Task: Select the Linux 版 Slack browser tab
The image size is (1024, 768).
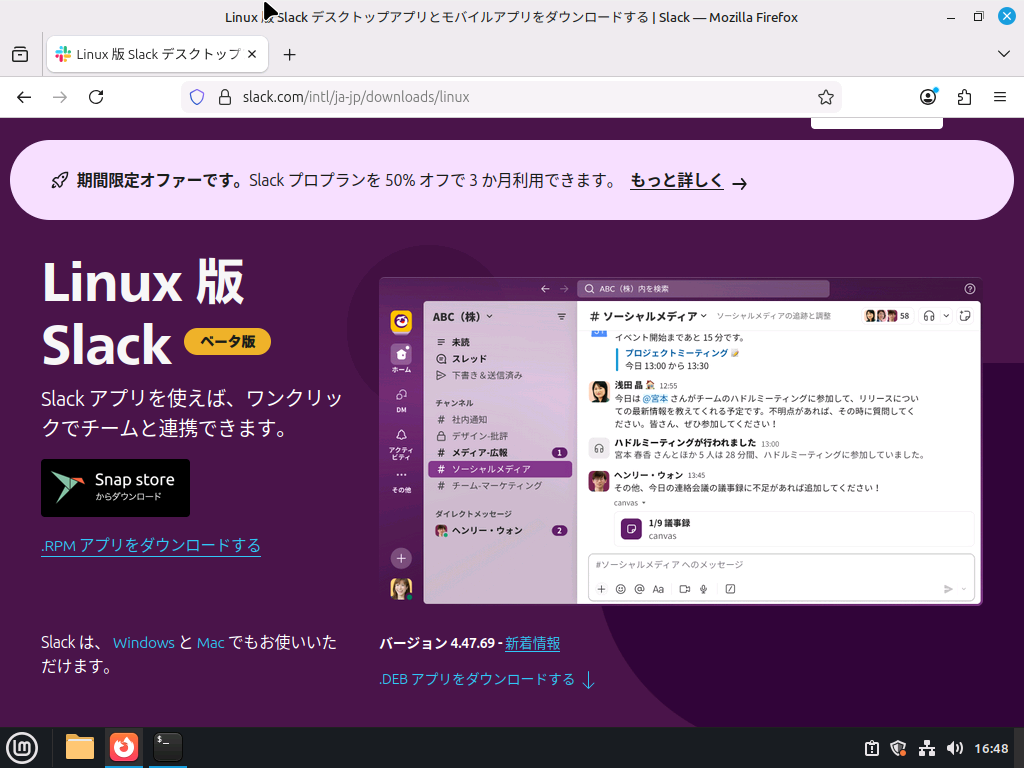Action: pyautogui.click(x=150, y=54)
